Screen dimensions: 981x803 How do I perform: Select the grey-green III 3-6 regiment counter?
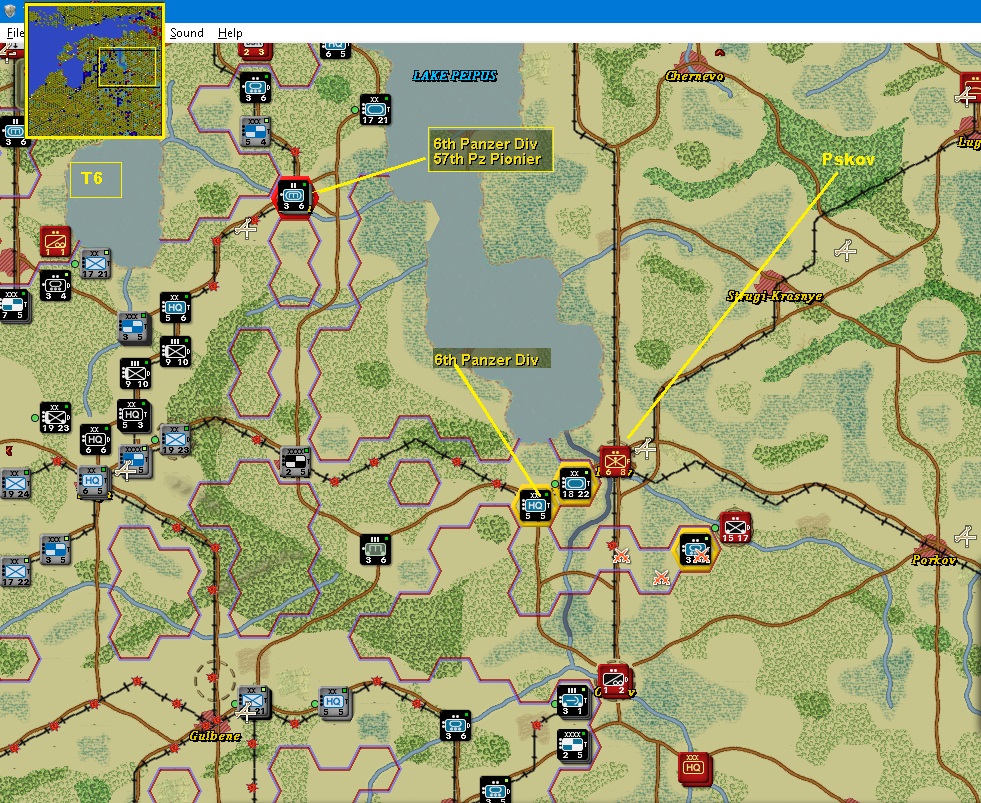coord(375,550)
